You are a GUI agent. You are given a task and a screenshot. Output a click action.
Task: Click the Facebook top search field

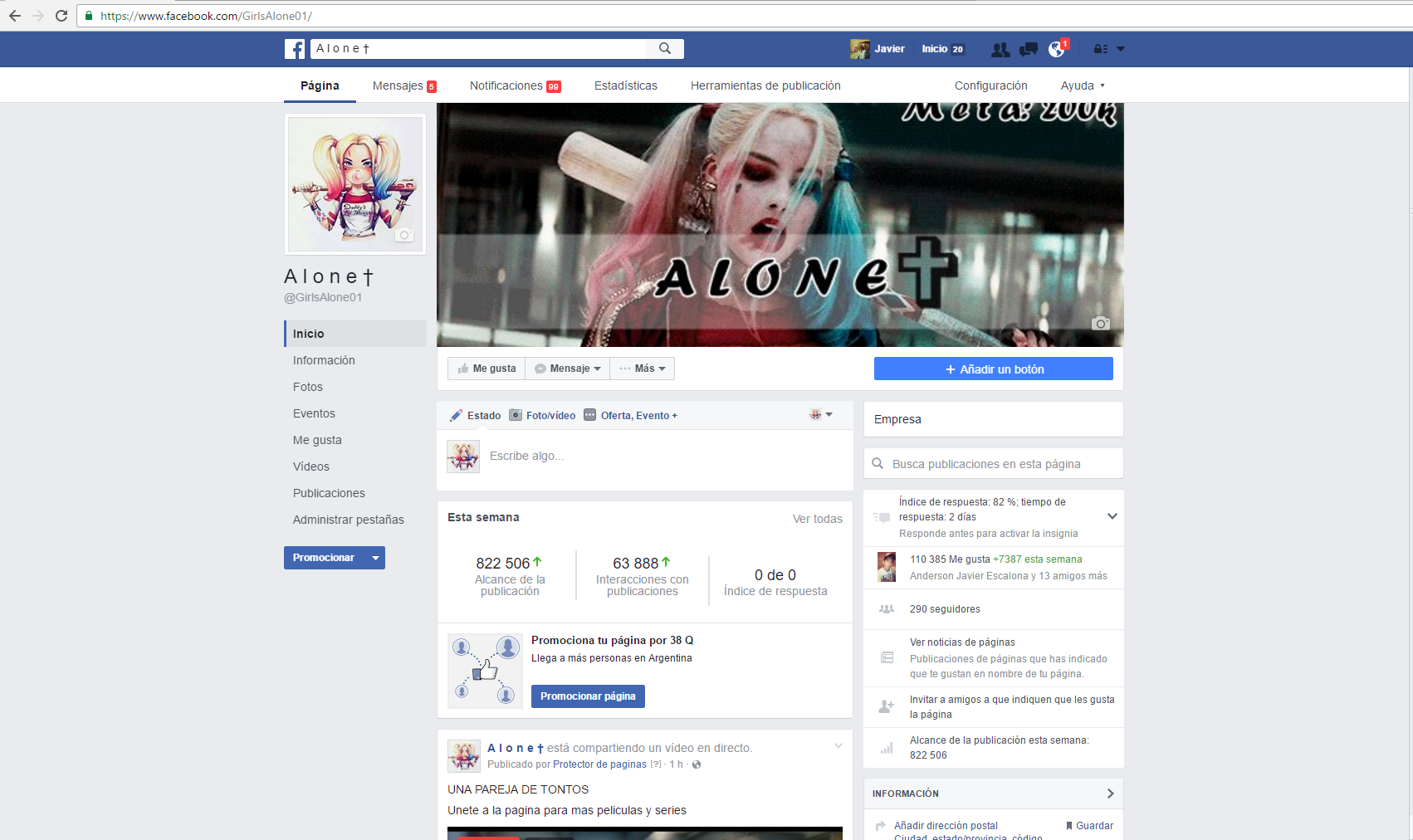(478, 49)
